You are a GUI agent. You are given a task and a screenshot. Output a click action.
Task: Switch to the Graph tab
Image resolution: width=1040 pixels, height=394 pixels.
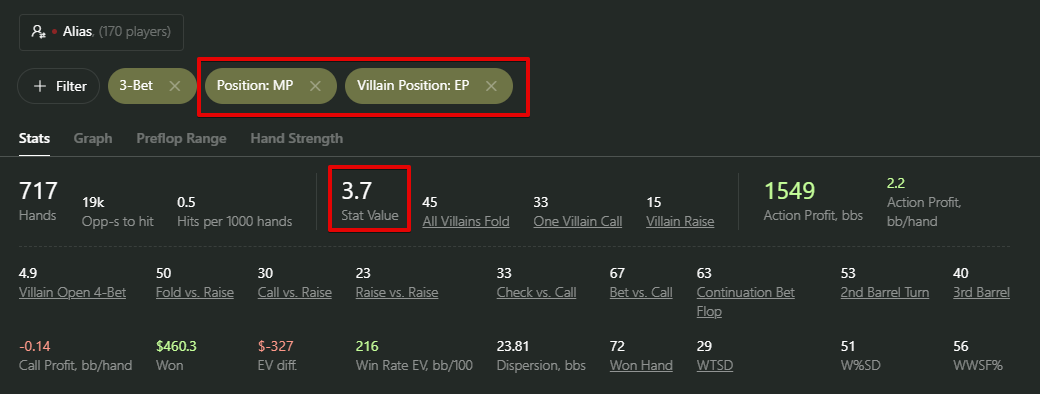pos(93,138)
